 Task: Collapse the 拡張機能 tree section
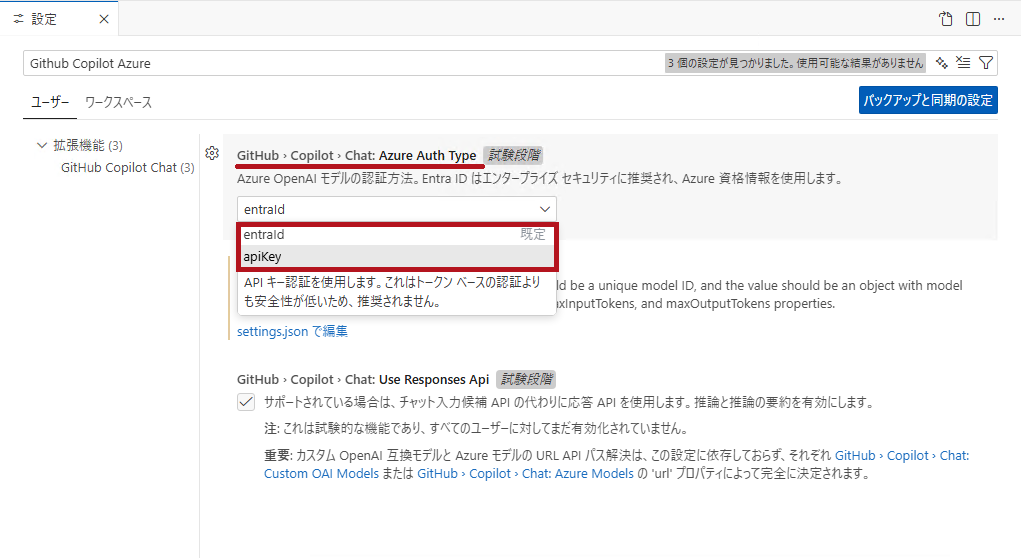pos(42,145)
